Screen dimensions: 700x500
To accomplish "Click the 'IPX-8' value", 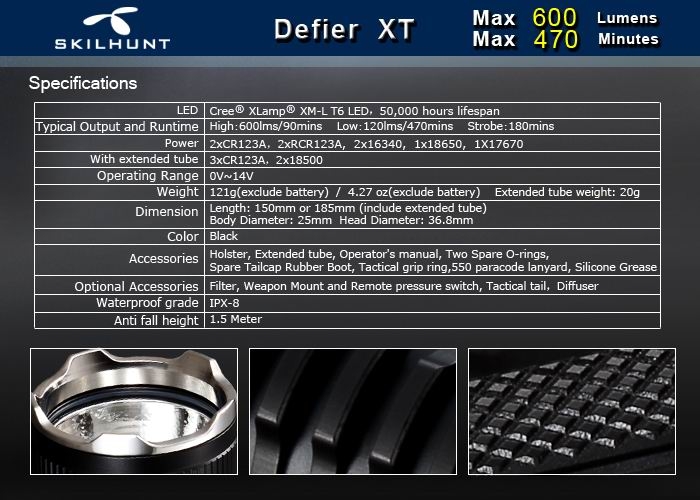I will pyautogui.click(x=224, y=303).
